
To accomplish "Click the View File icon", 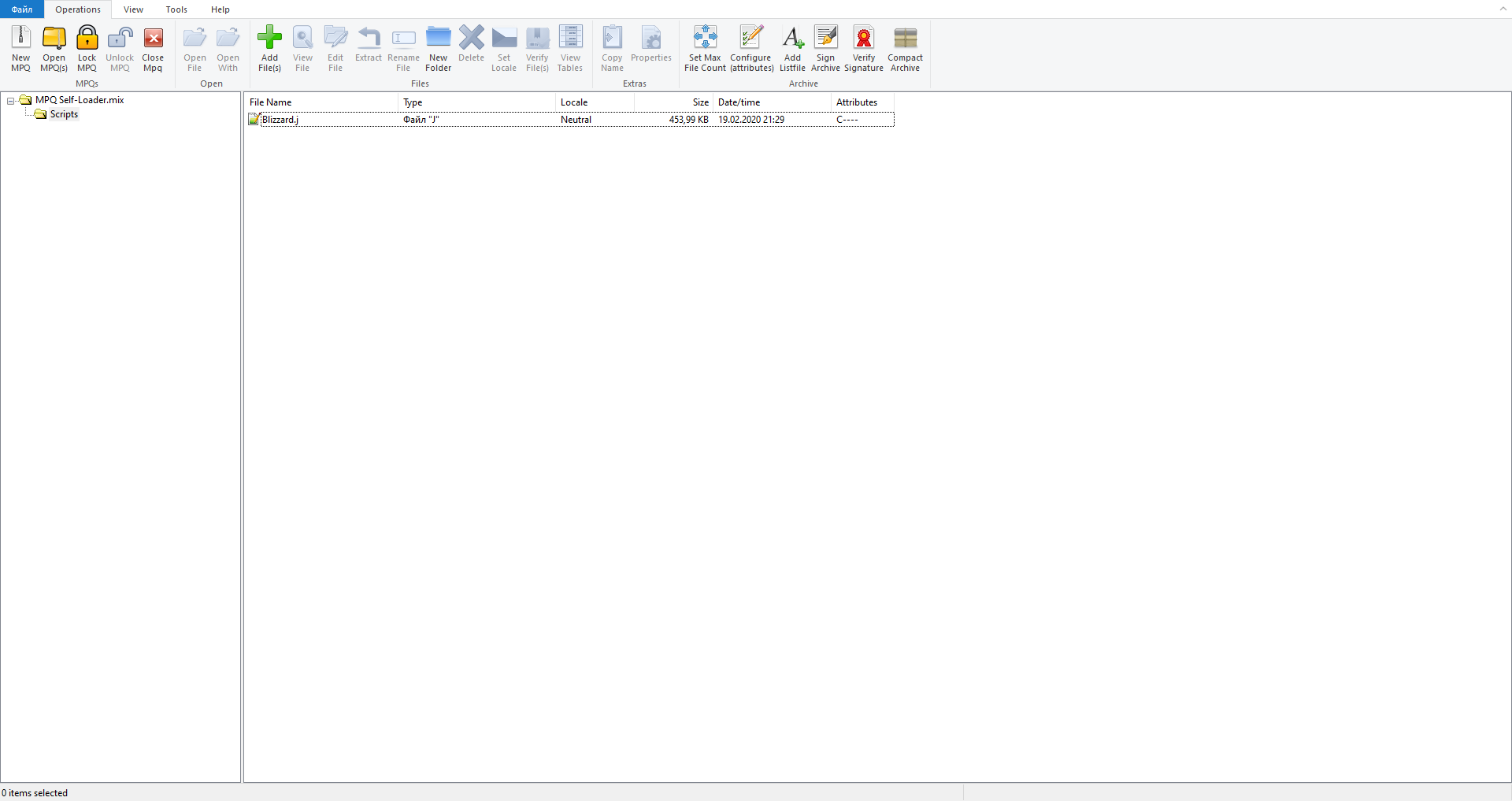I will pos(302,49).
